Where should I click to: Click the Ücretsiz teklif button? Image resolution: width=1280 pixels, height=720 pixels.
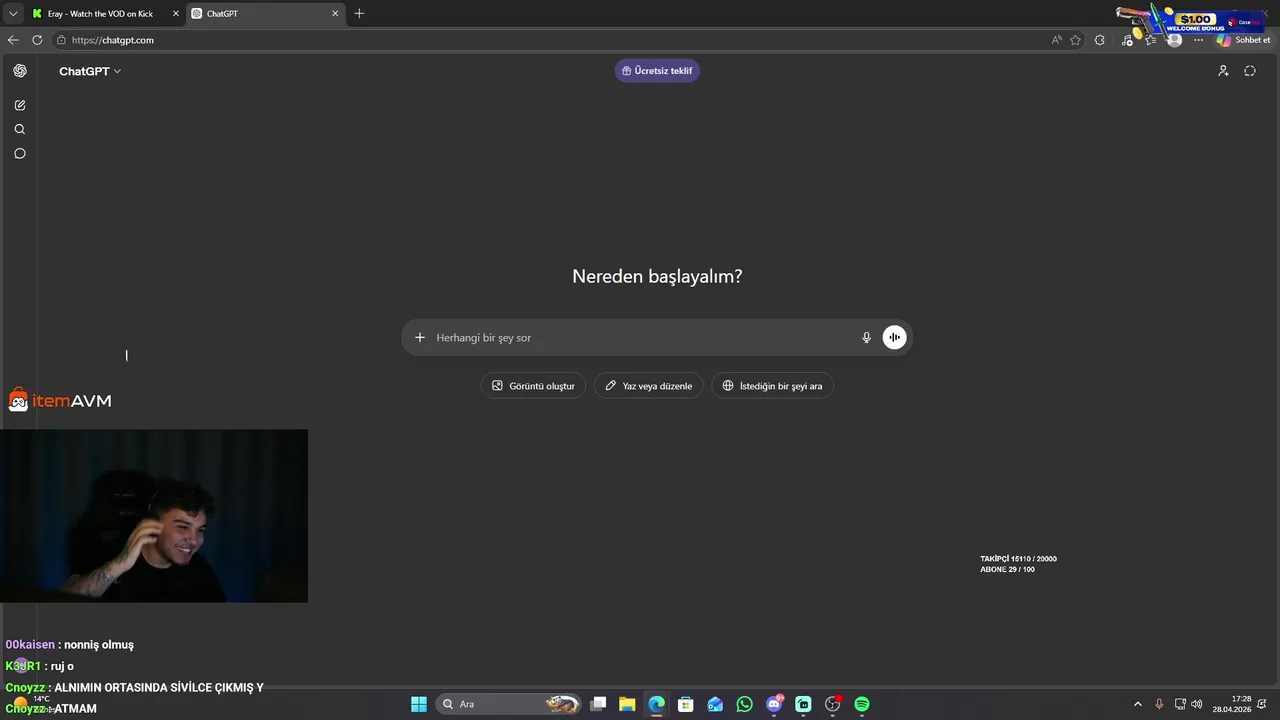click(x=657, y=71)
